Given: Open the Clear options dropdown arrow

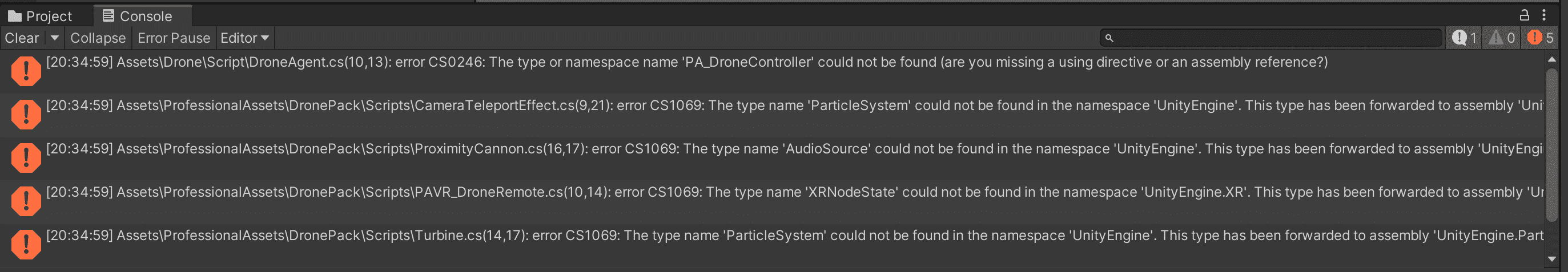Looking at the screenshot, I should point(55,38).
